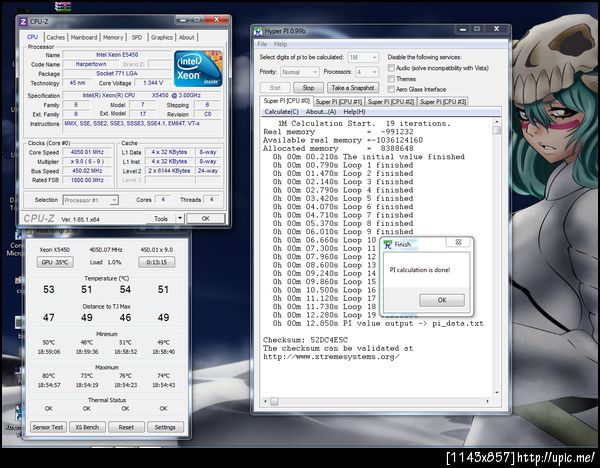Image resolution: width=600 pixels, height=468 pixels.
Task: Click the 'PI calculation is done!' message
Action: point(420,270)
